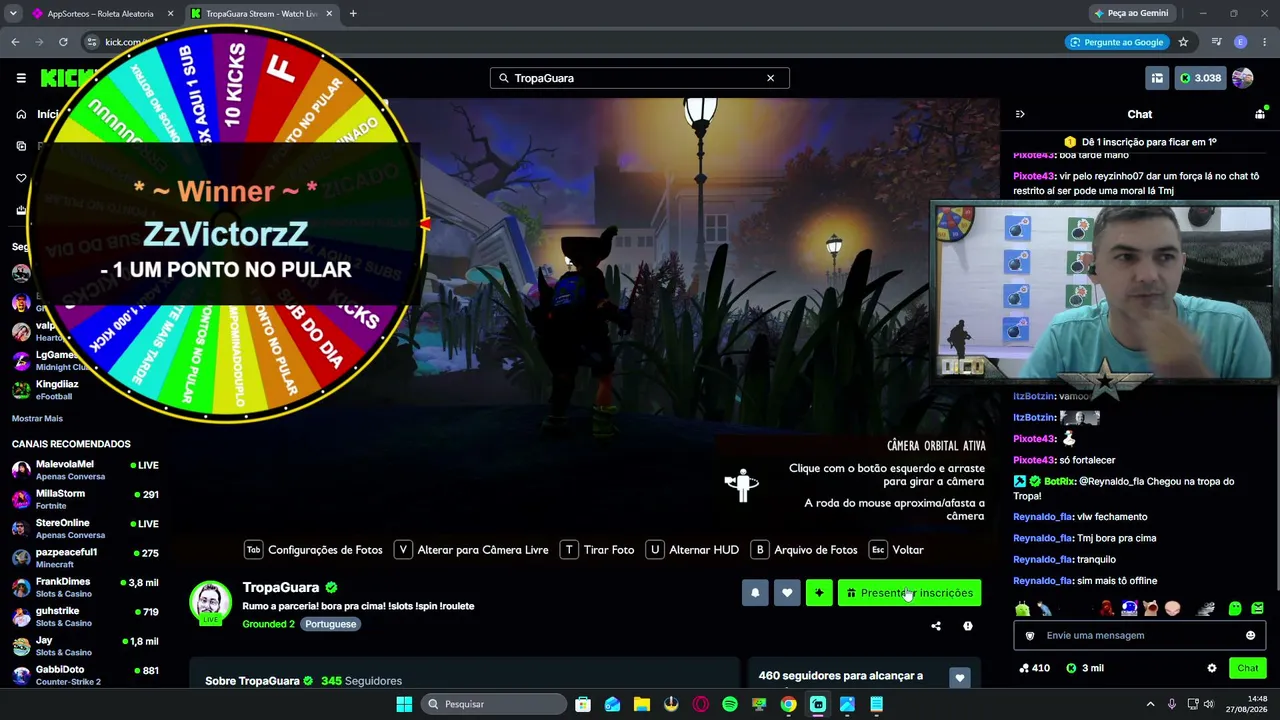Click the 'Peça ao Gemini' button
Screen dimensions: 1280x720
tap(1131, 13)
